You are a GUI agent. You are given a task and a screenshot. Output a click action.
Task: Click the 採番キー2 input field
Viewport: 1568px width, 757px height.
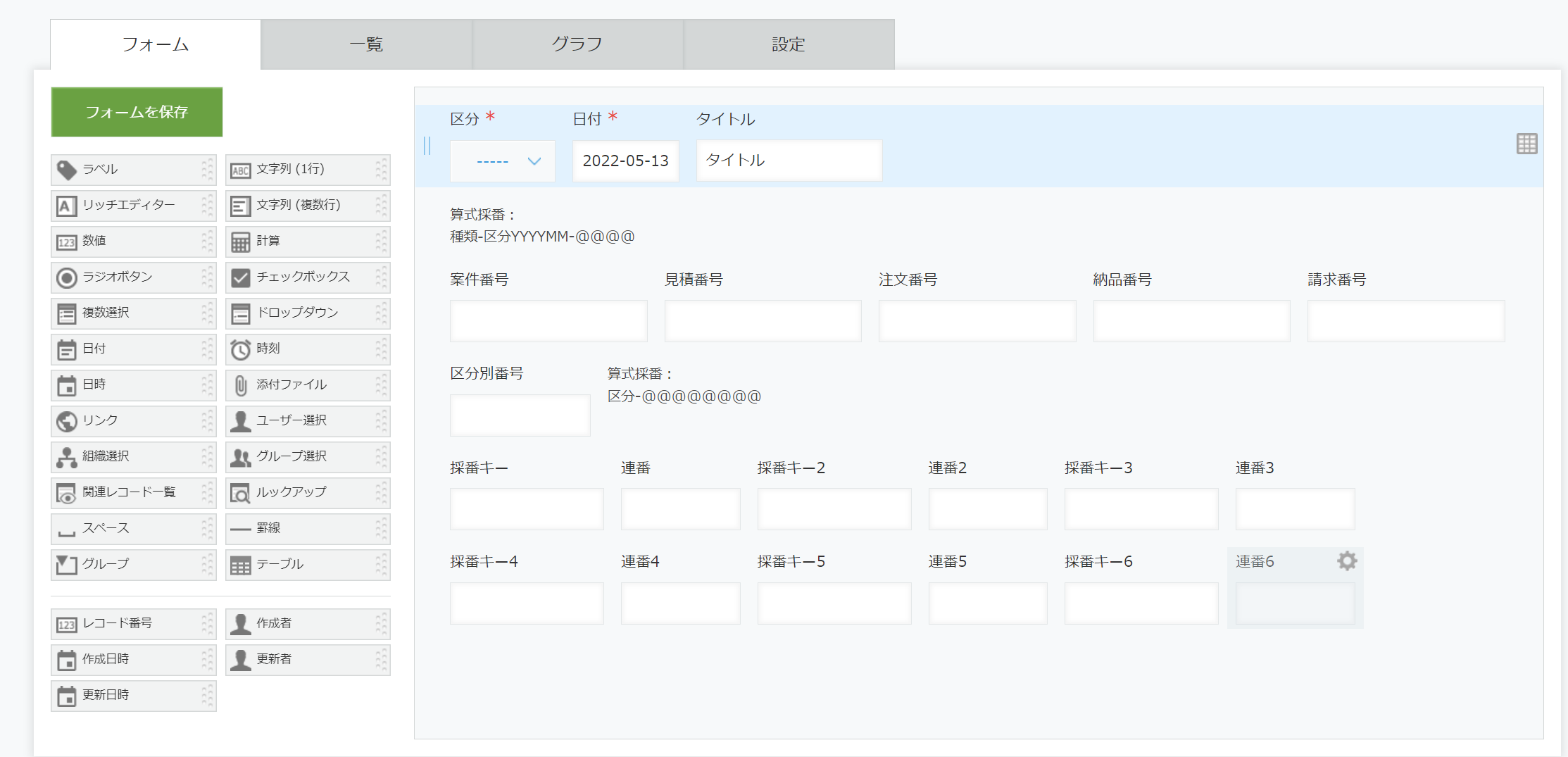point(834,509)
